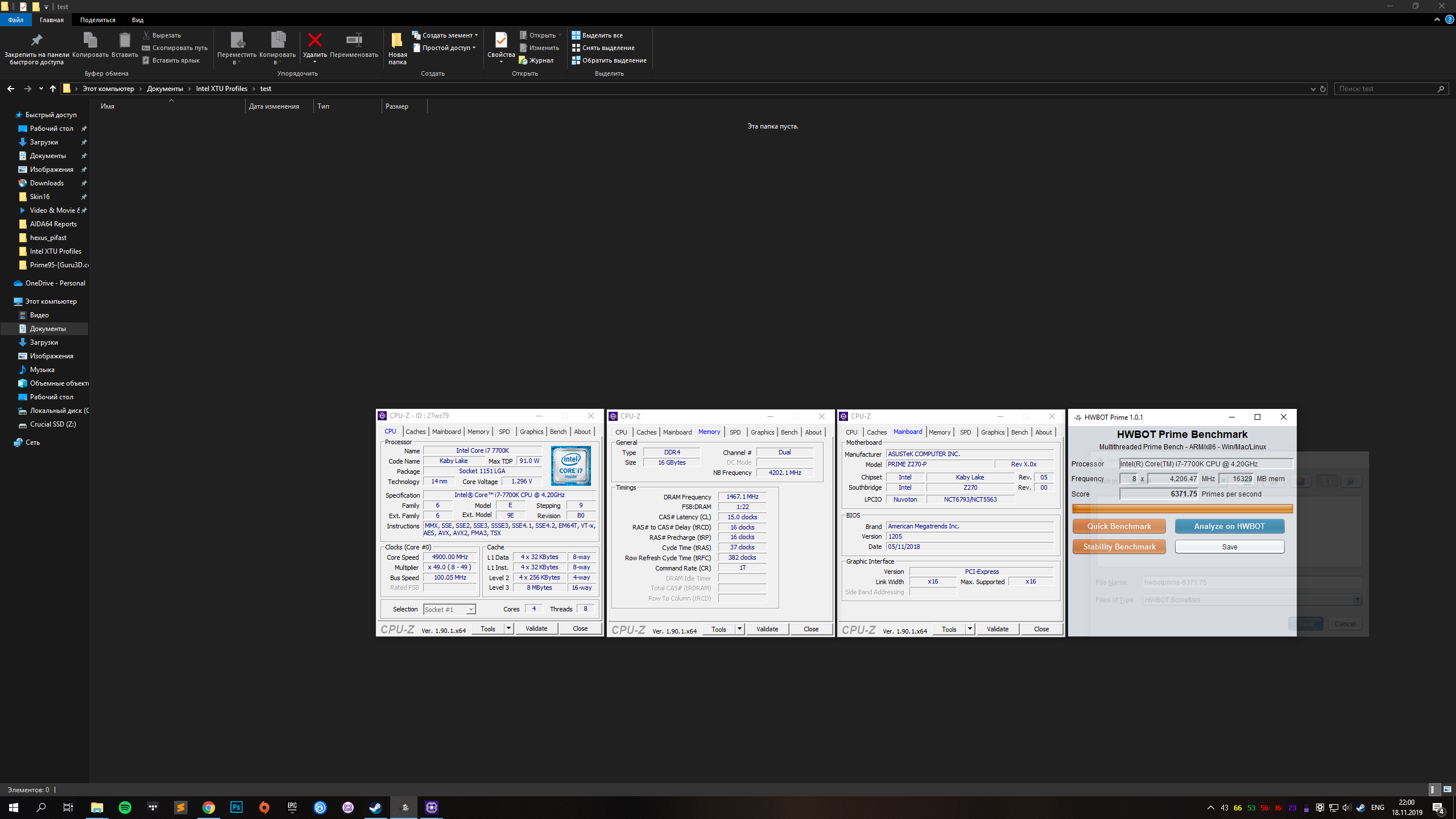Click Close in Memory CPU-Z window
This screenshot has width=1456, height=819.
pos(811,629)
